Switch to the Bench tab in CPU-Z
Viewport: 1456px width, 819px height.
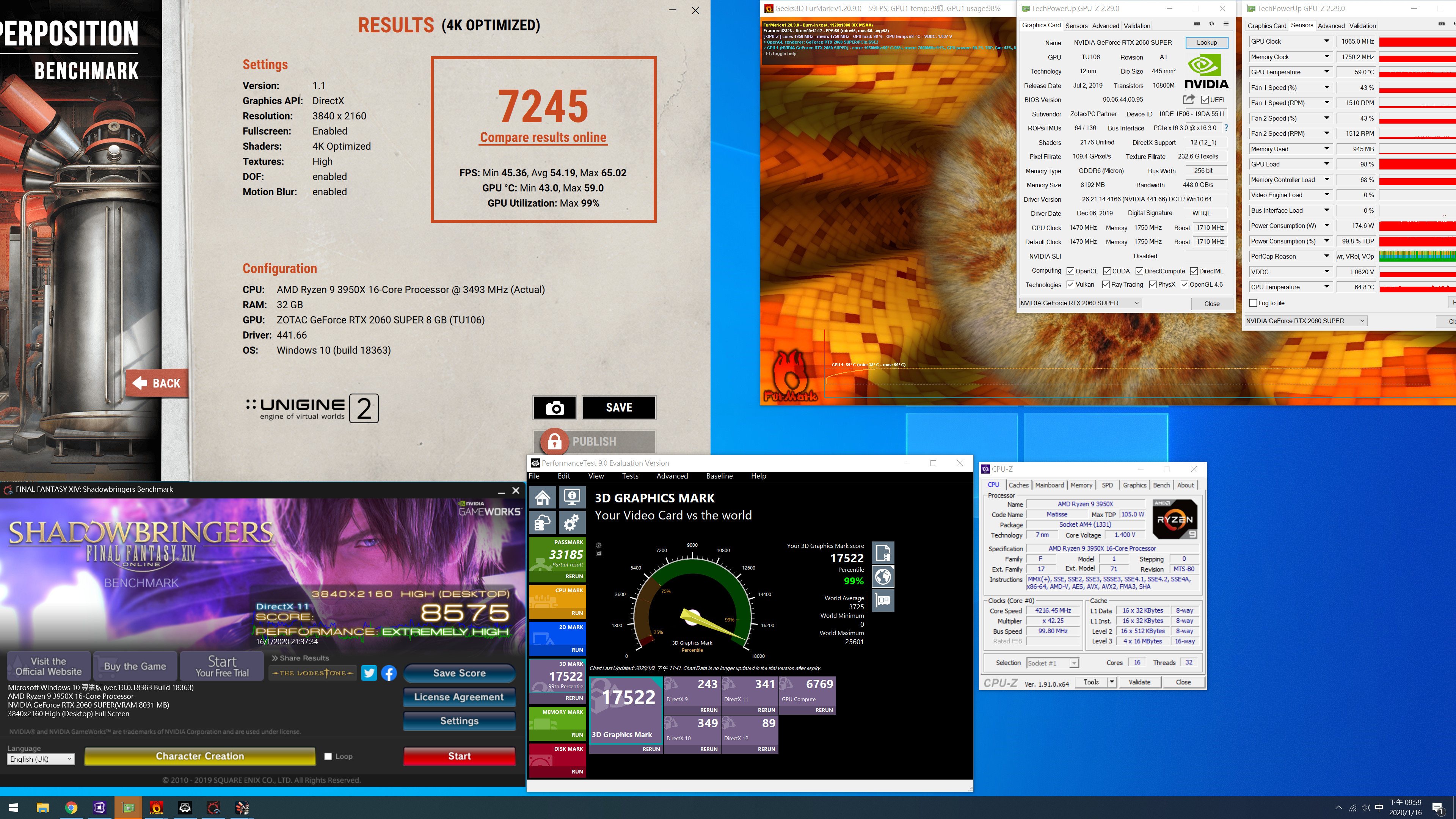[1161, 485]
